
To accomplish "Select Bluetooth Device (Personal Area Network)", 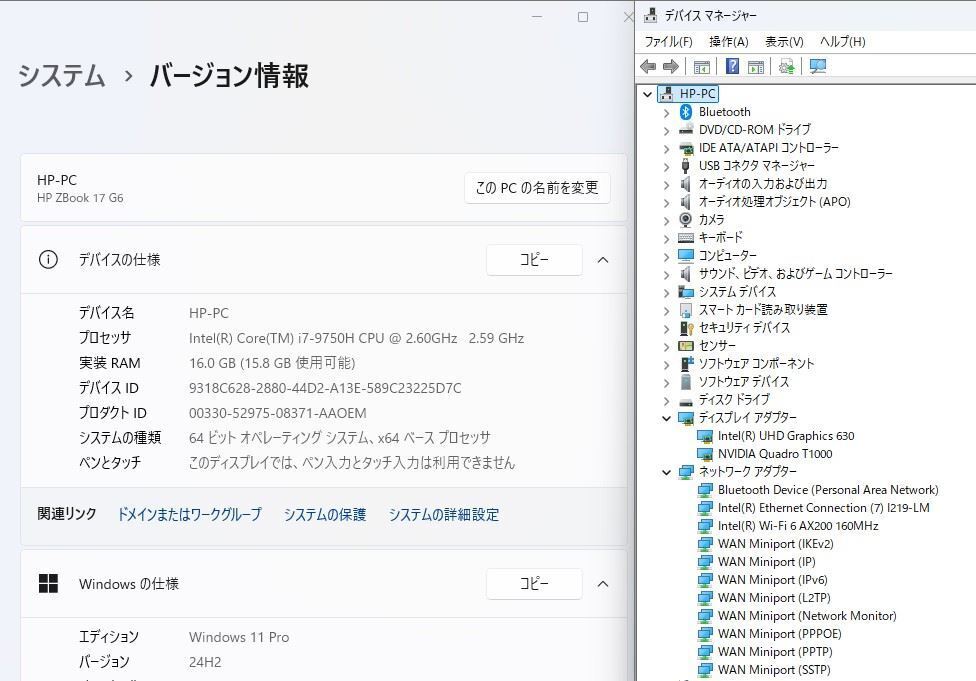I will [x=828, y=490].
